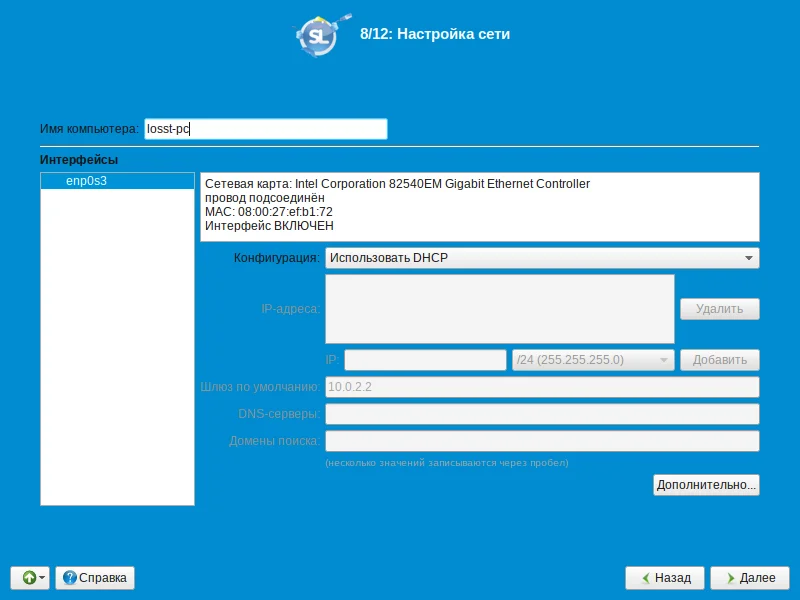Select the enp0s3 network interface
This screenshot has width=800, height=600.
117,181
